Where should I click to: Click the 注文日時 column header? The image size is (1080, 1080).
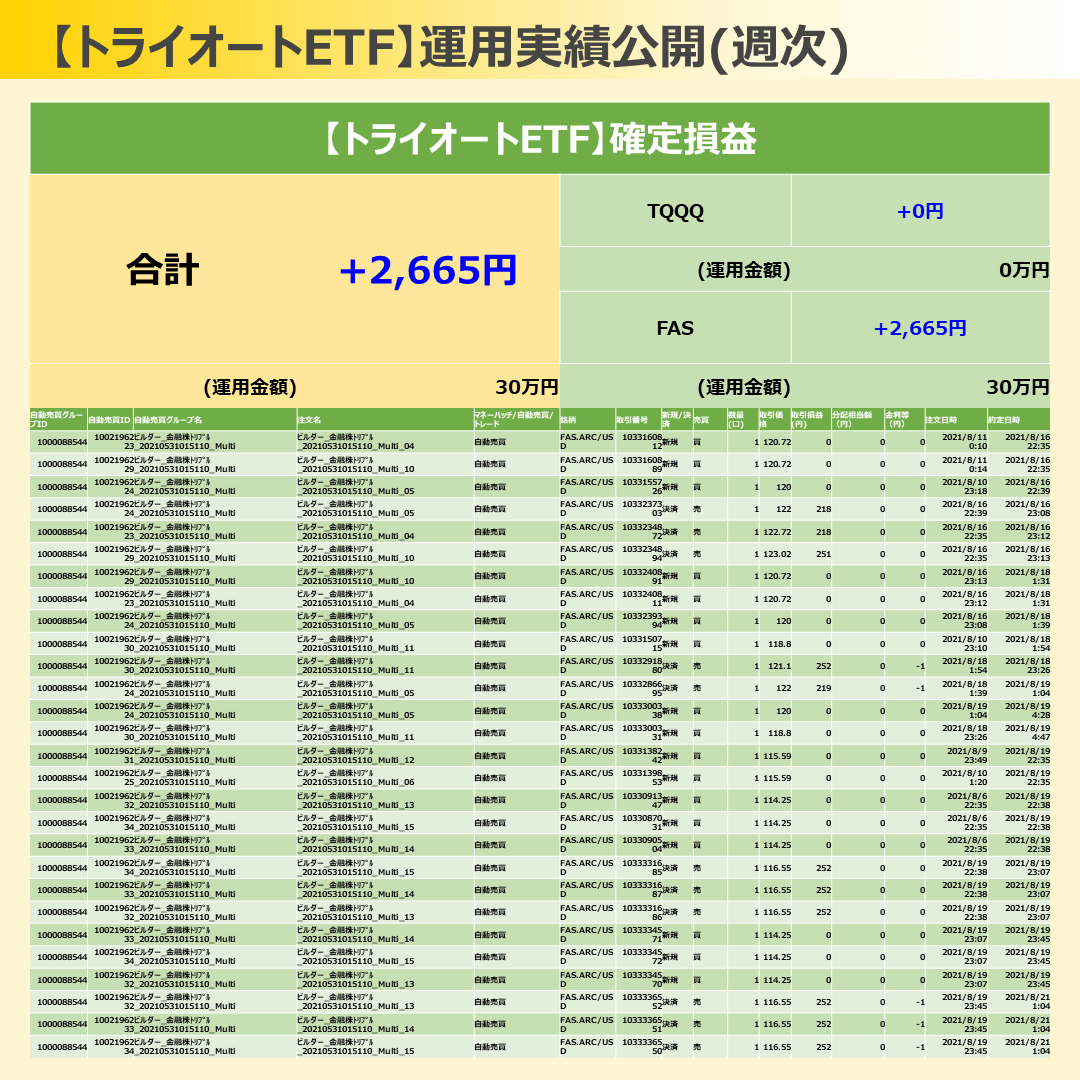click(x=942, y=420)
